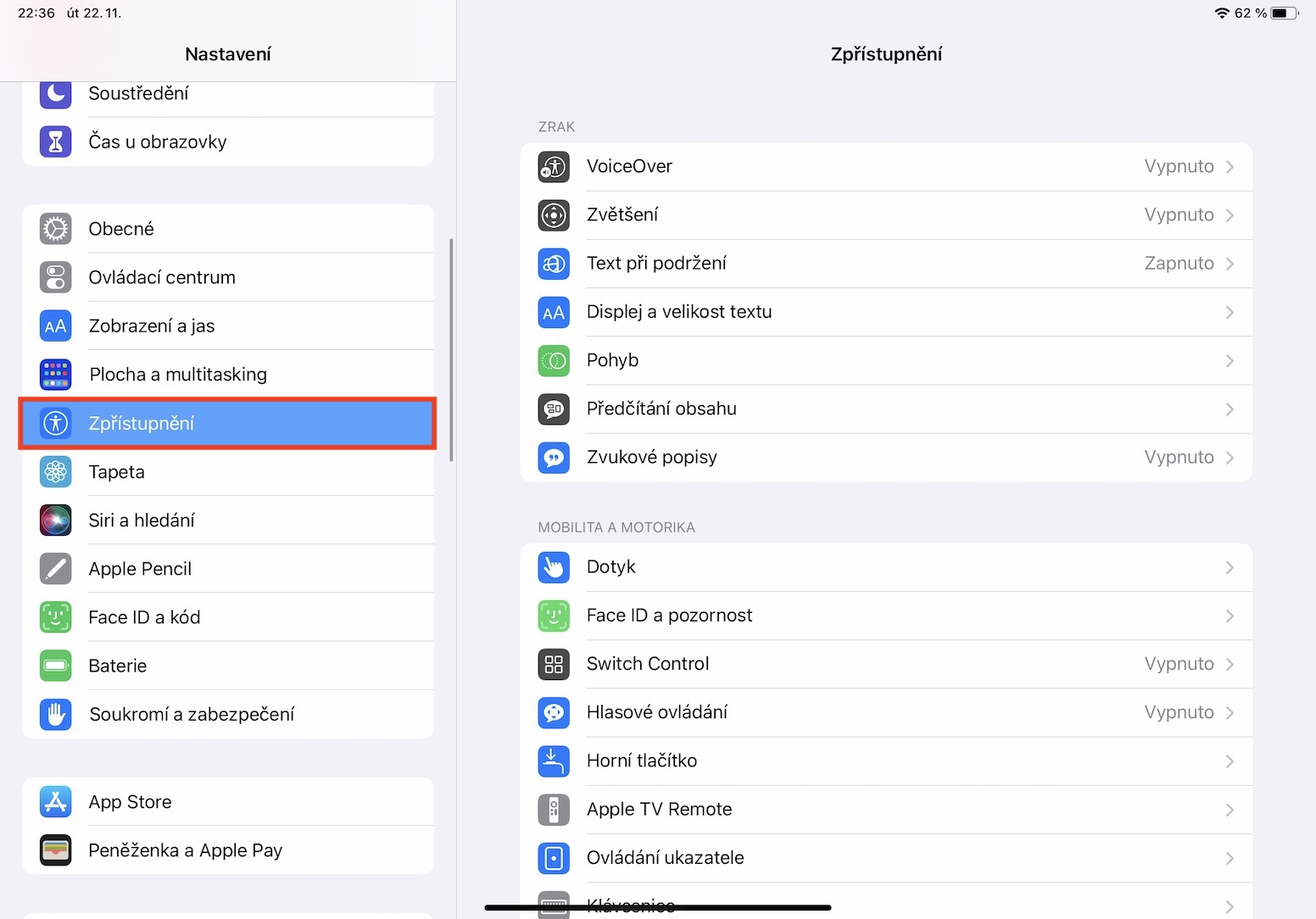Tap the App Store icon in sidebar
The width and height of the screenshot is (1316, 919).
pyautogui.click(x=56, y=802)
